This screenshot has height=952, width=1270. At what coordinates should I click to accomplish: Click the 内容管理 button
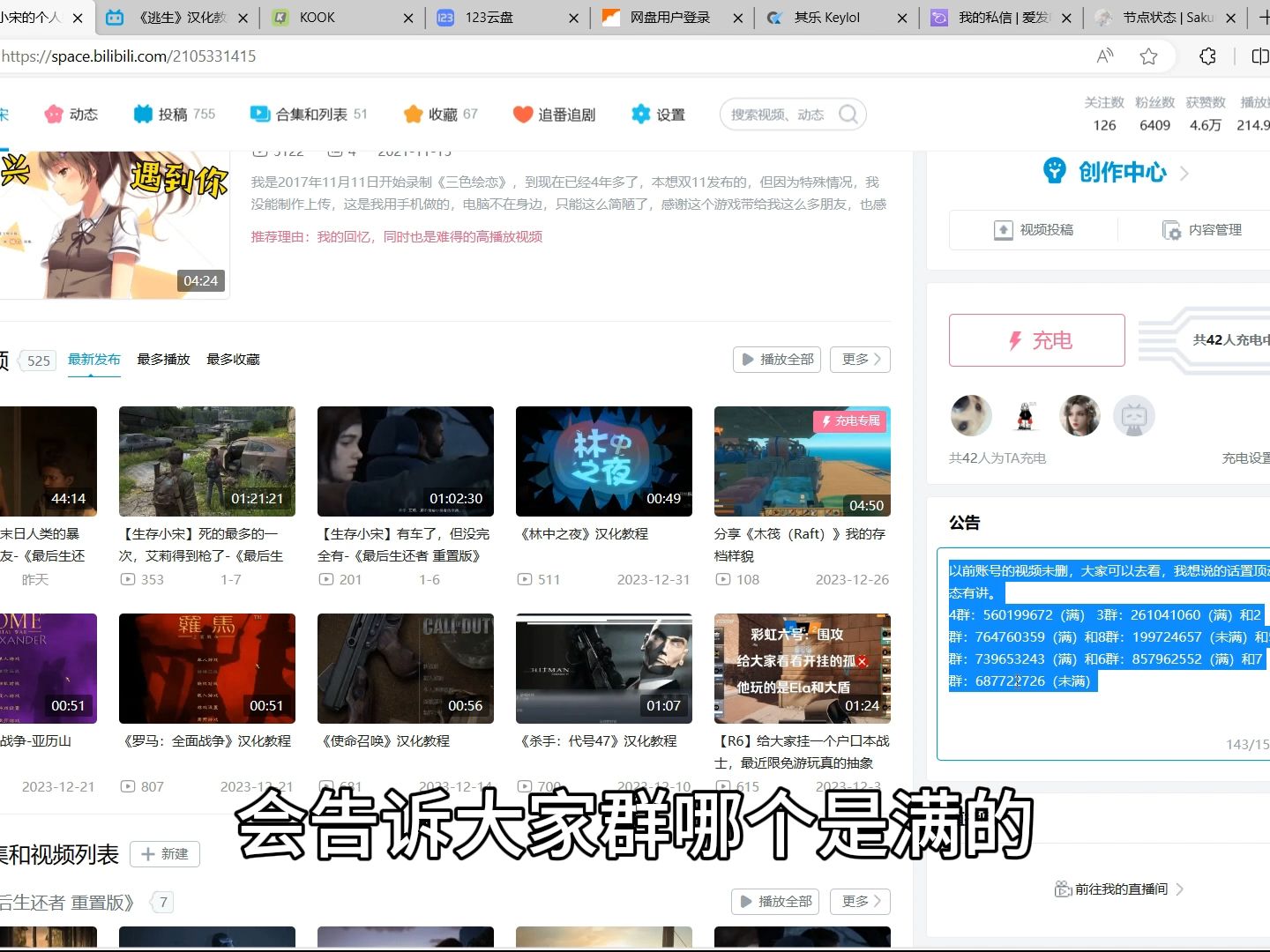(1202, 230)
